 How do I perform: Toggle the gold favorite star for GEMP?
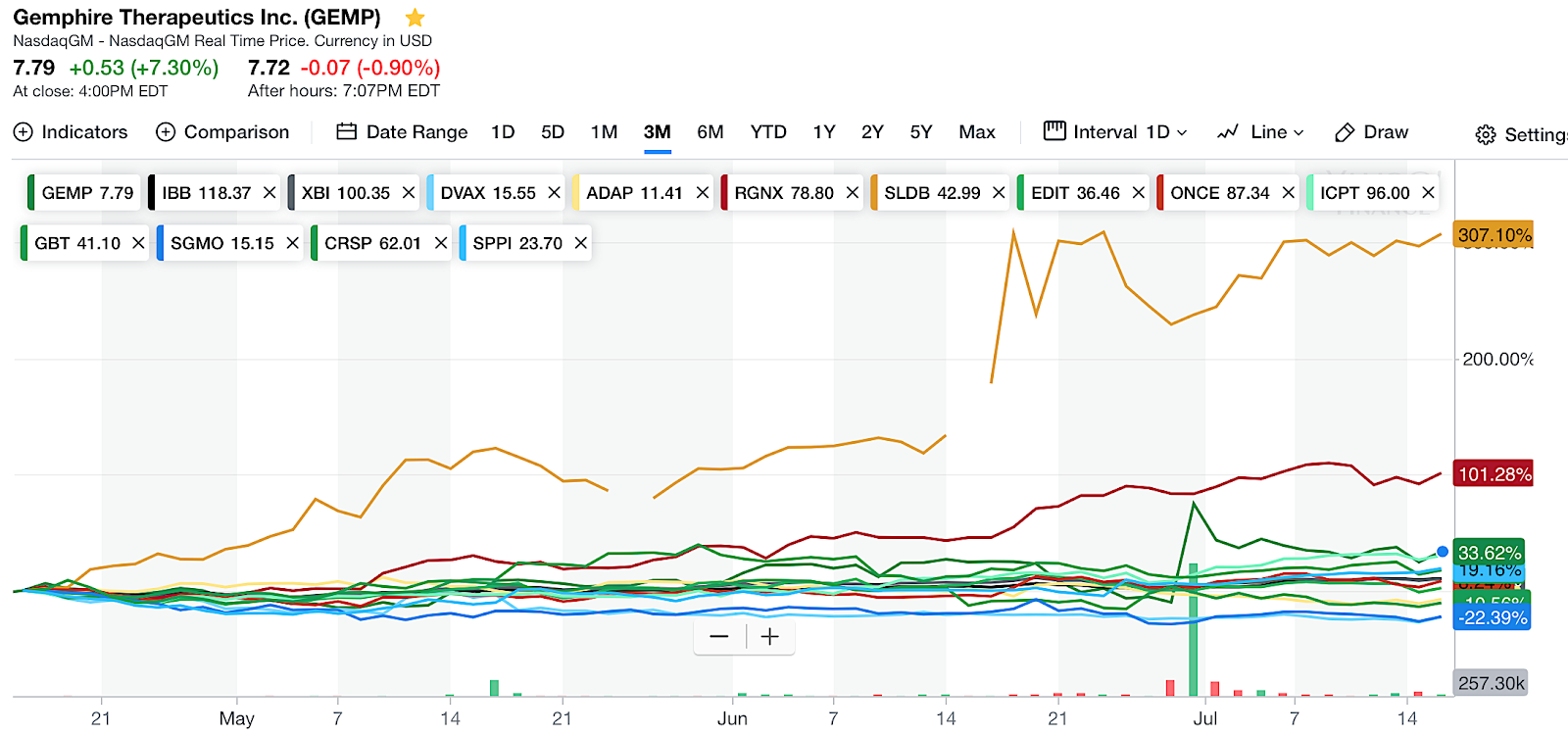pos(415,18)
